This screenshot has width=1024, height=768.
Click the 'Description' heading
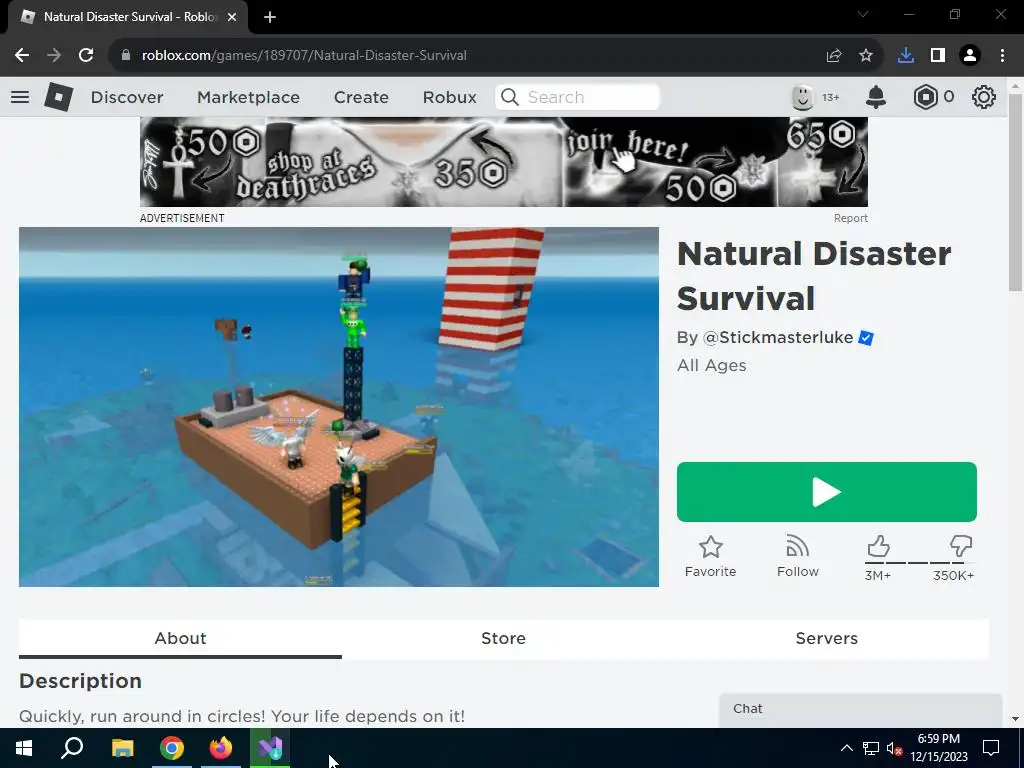pyautogui.click(x=80, y=681)
